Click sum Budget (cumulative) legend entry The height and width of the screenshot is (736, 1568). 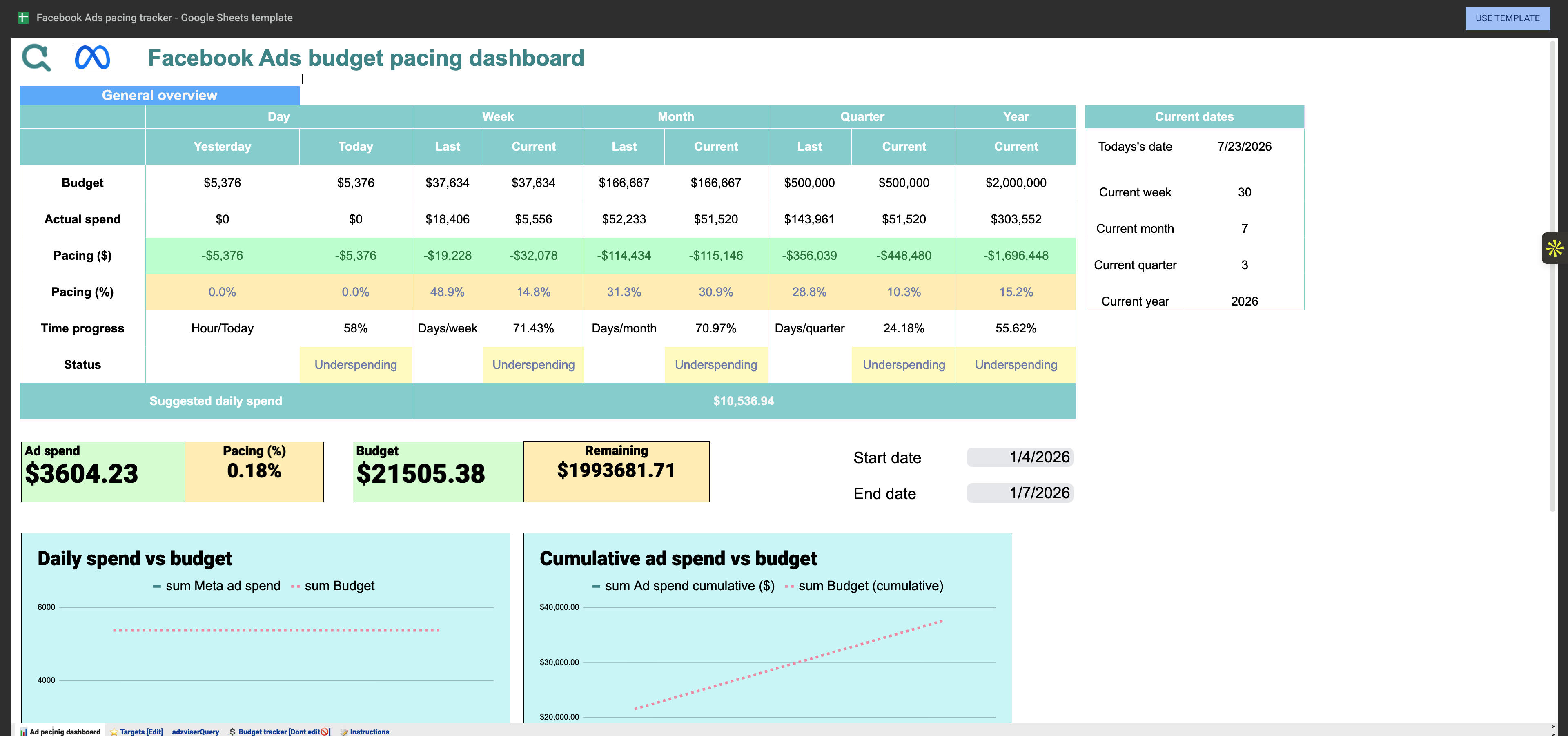pos(864,586)
